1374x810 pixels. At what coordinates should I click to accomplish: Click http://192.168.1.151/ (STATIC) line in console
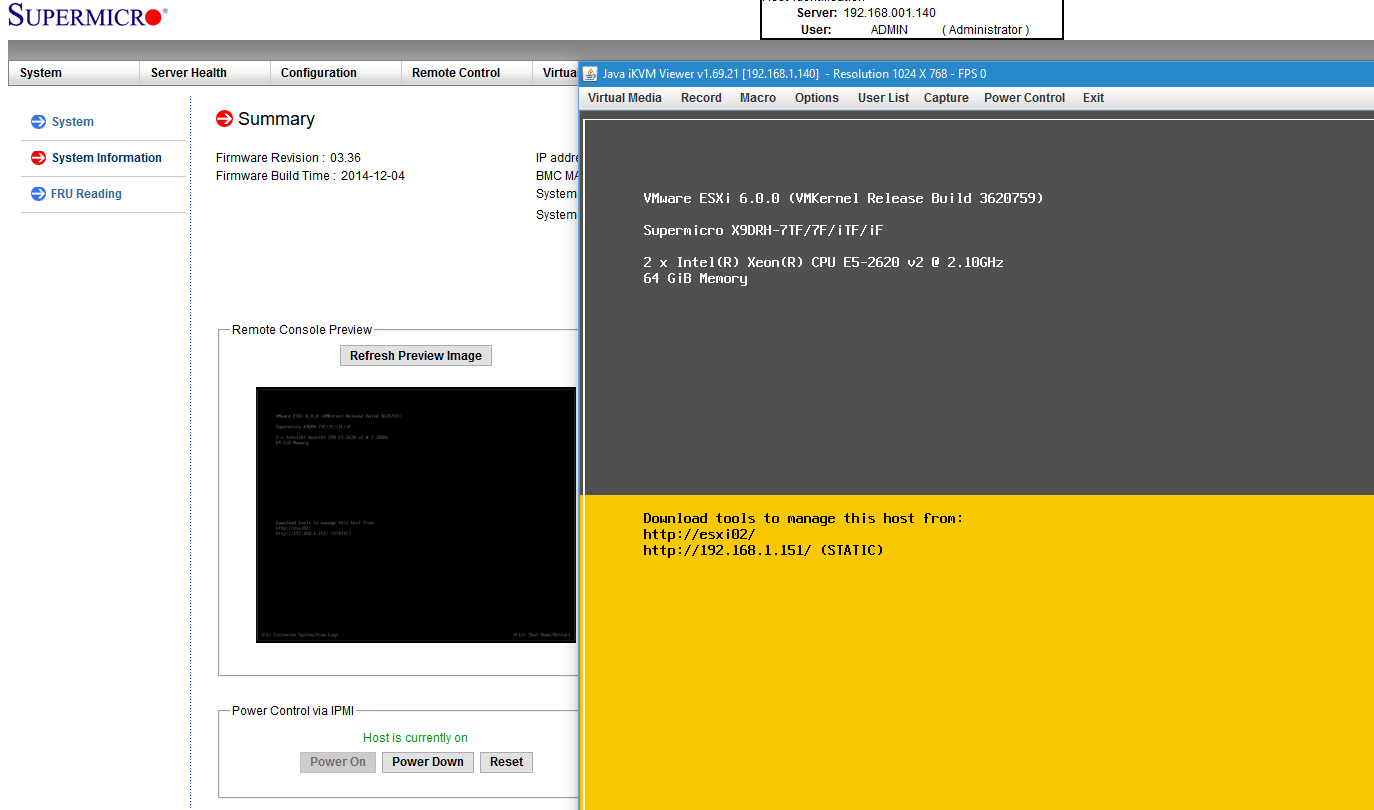(x=763, y=551)
